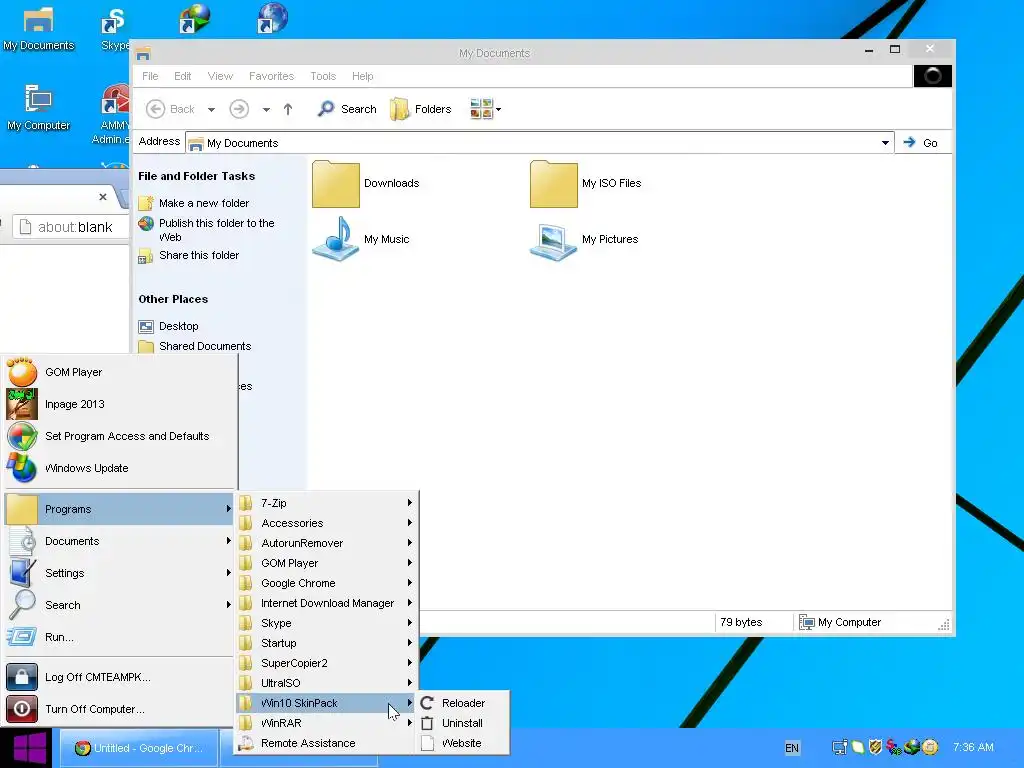Click Make a new folder link
The width and height of the screenshot is (1024, 768).
204,203
